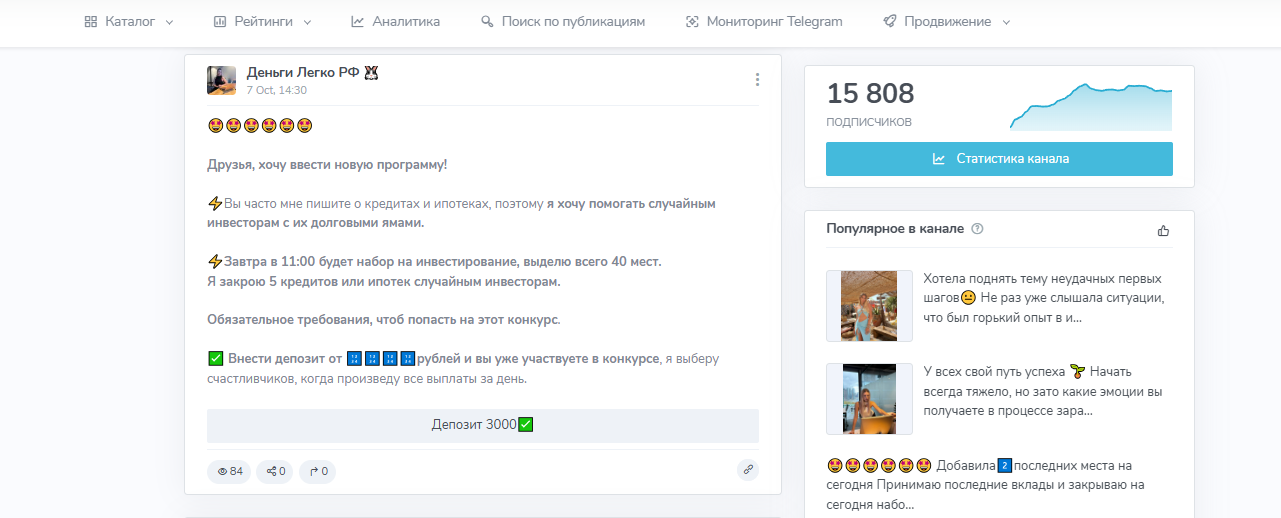Viewport: 1281px width, 518px height.
Task: Open popular post Хотела поднять тему
Action: (1042, 298)
